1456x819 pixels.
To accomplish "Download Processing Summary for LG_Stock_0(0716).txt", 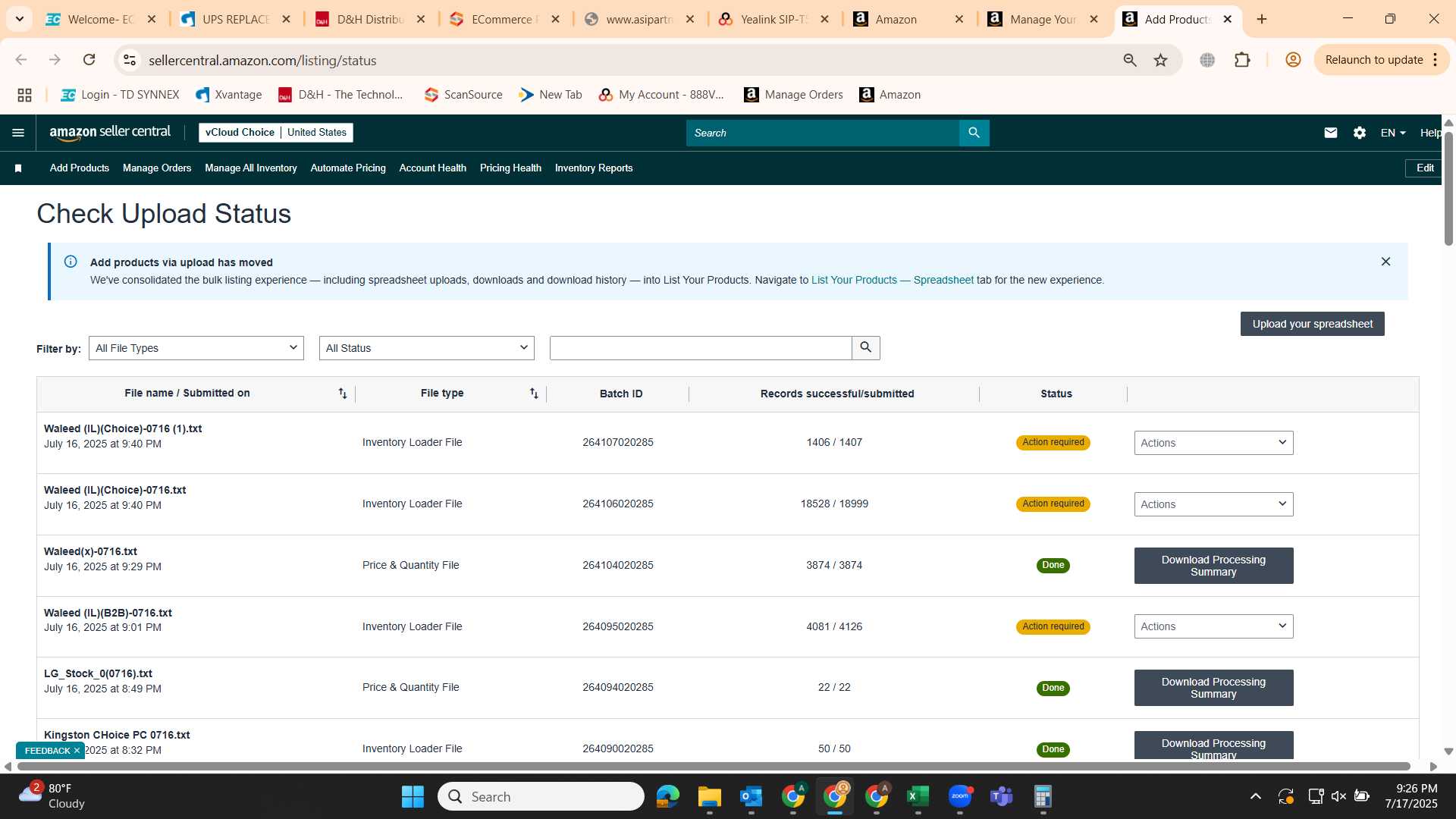I will coord(1213,688).
